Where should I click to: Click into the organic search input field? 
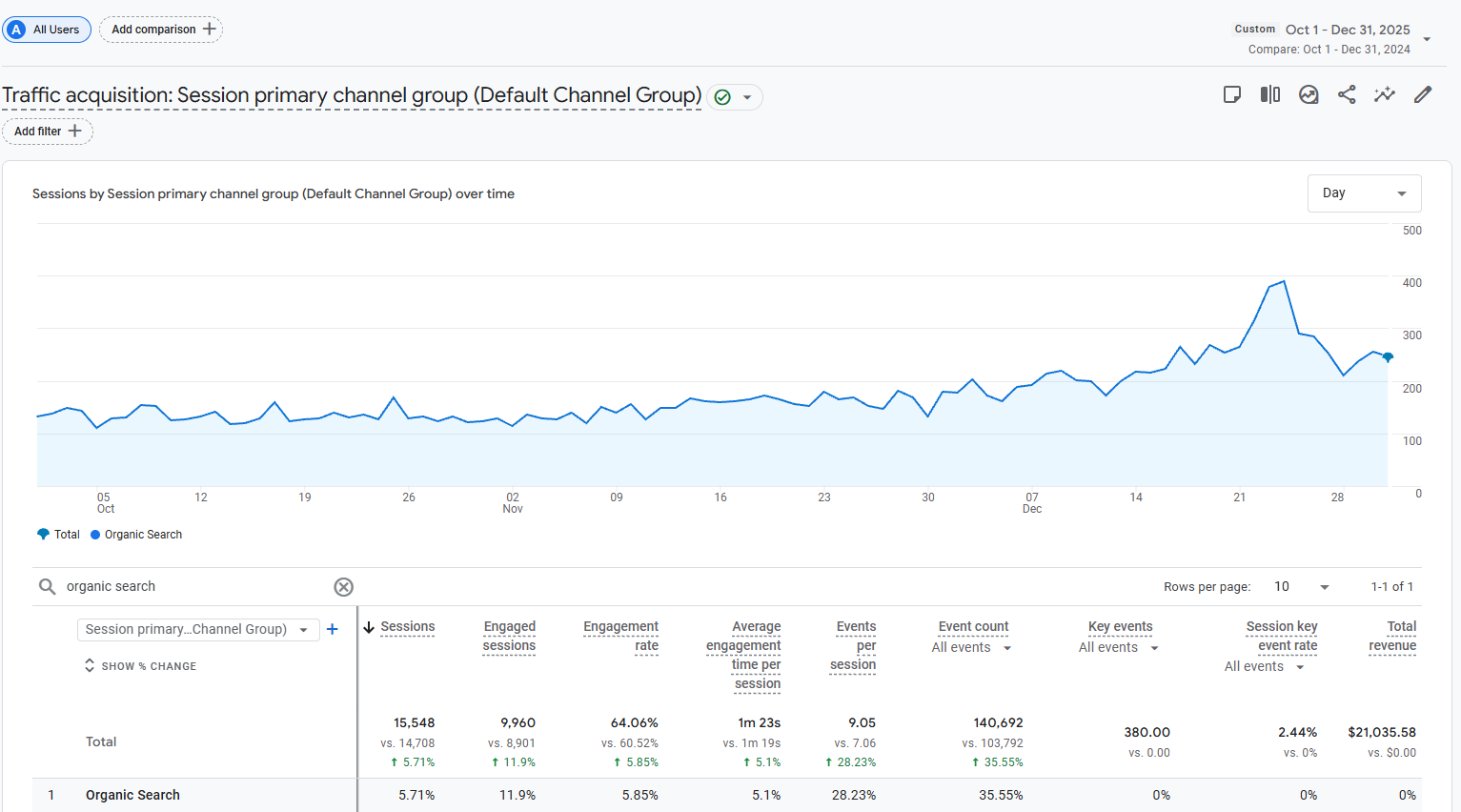(x=191, y=587)
